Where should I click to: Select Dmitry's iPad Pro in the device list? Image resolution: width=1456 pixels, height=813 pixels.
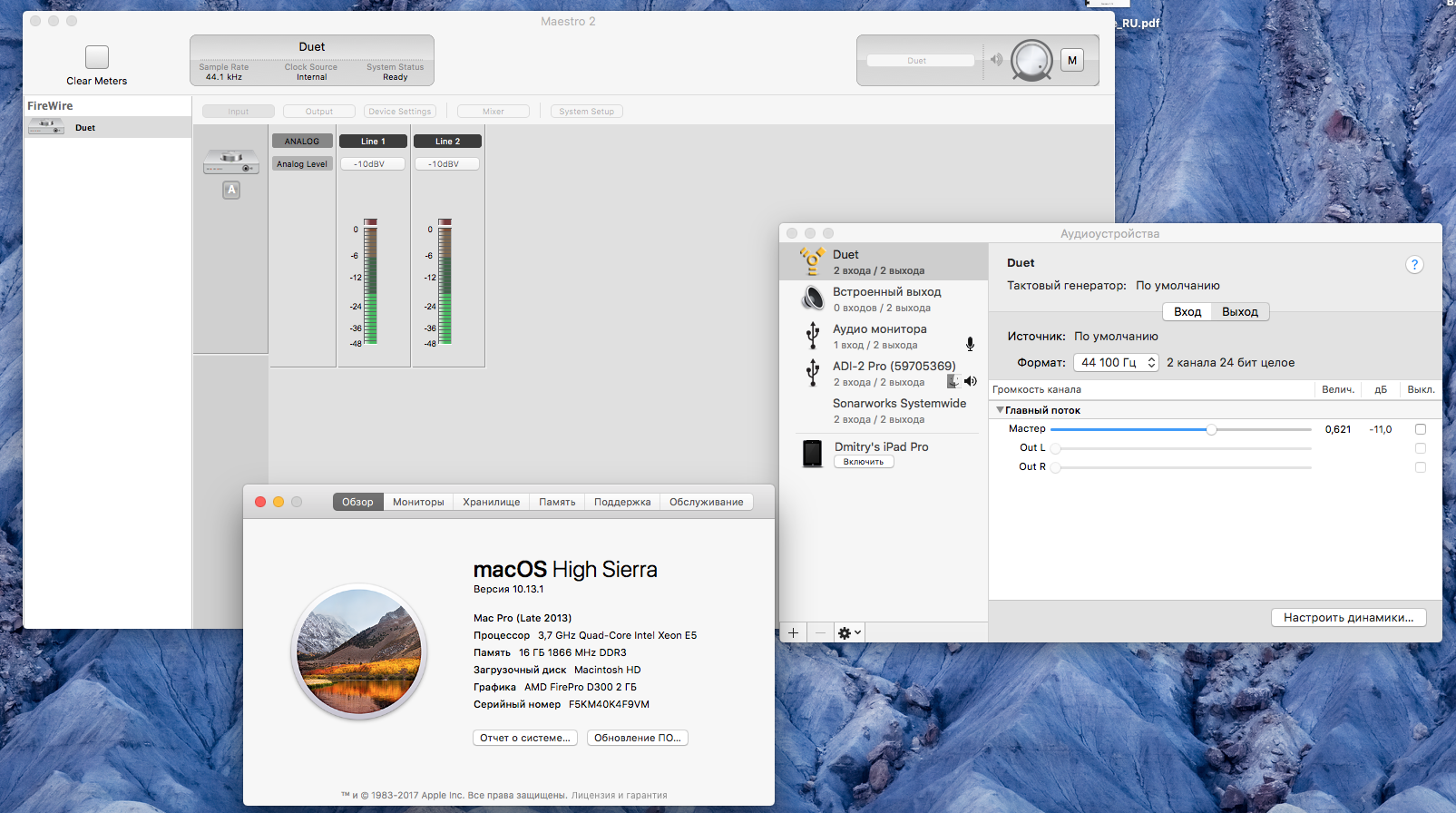pyautogui.click(x=884, y=453)
